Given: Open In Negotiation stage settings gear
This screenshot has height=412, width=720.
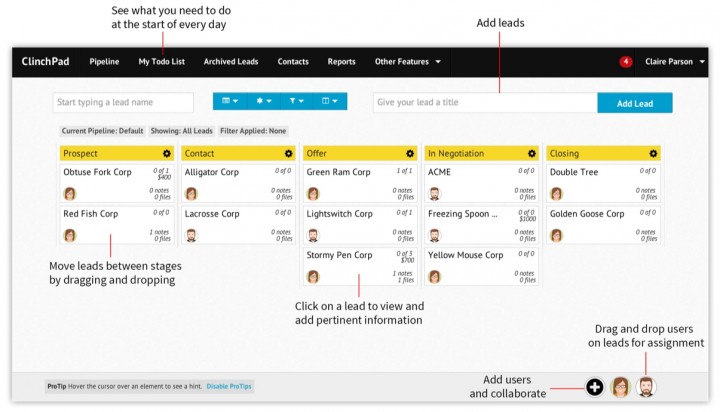Looking at the screenshot, I should [x=532, y=153].
